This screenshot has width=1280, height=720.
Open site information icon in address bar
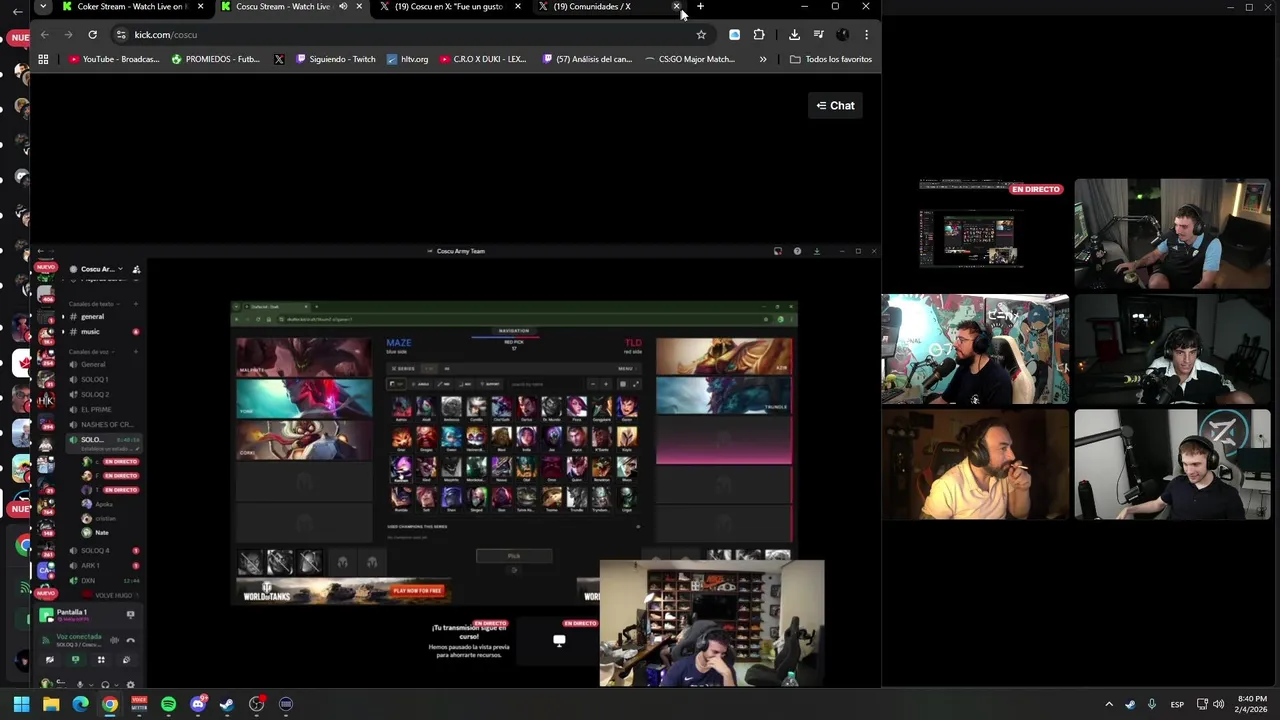[x=121, y=35]
